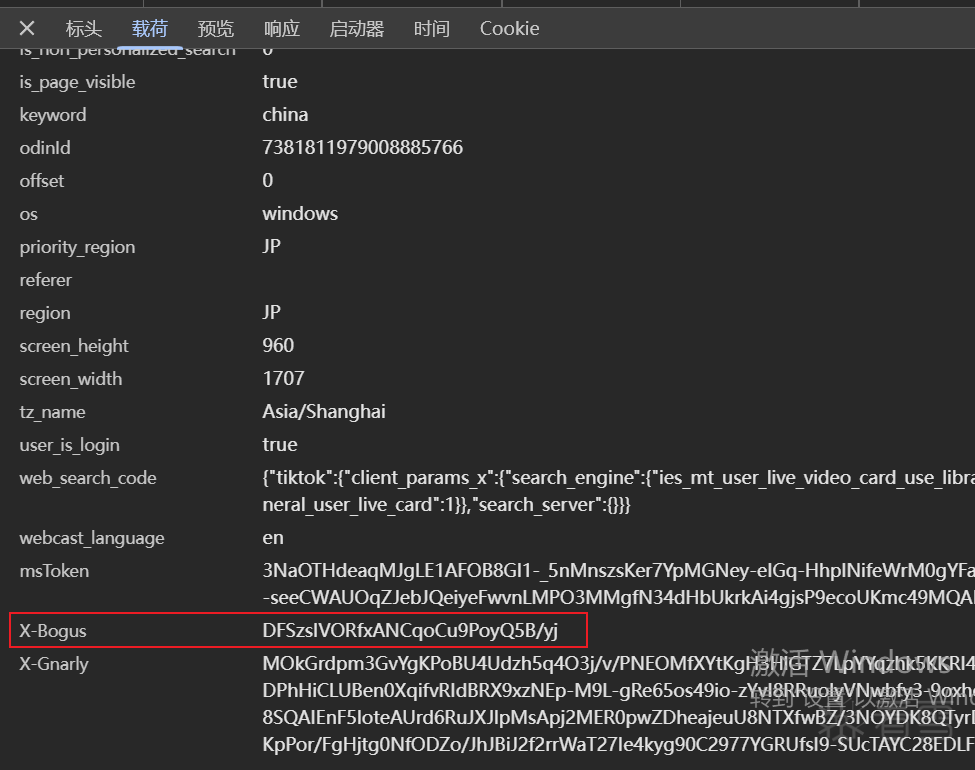Show the Cookie tab
This screenshot has width=975, height=770.
(509, 28)
